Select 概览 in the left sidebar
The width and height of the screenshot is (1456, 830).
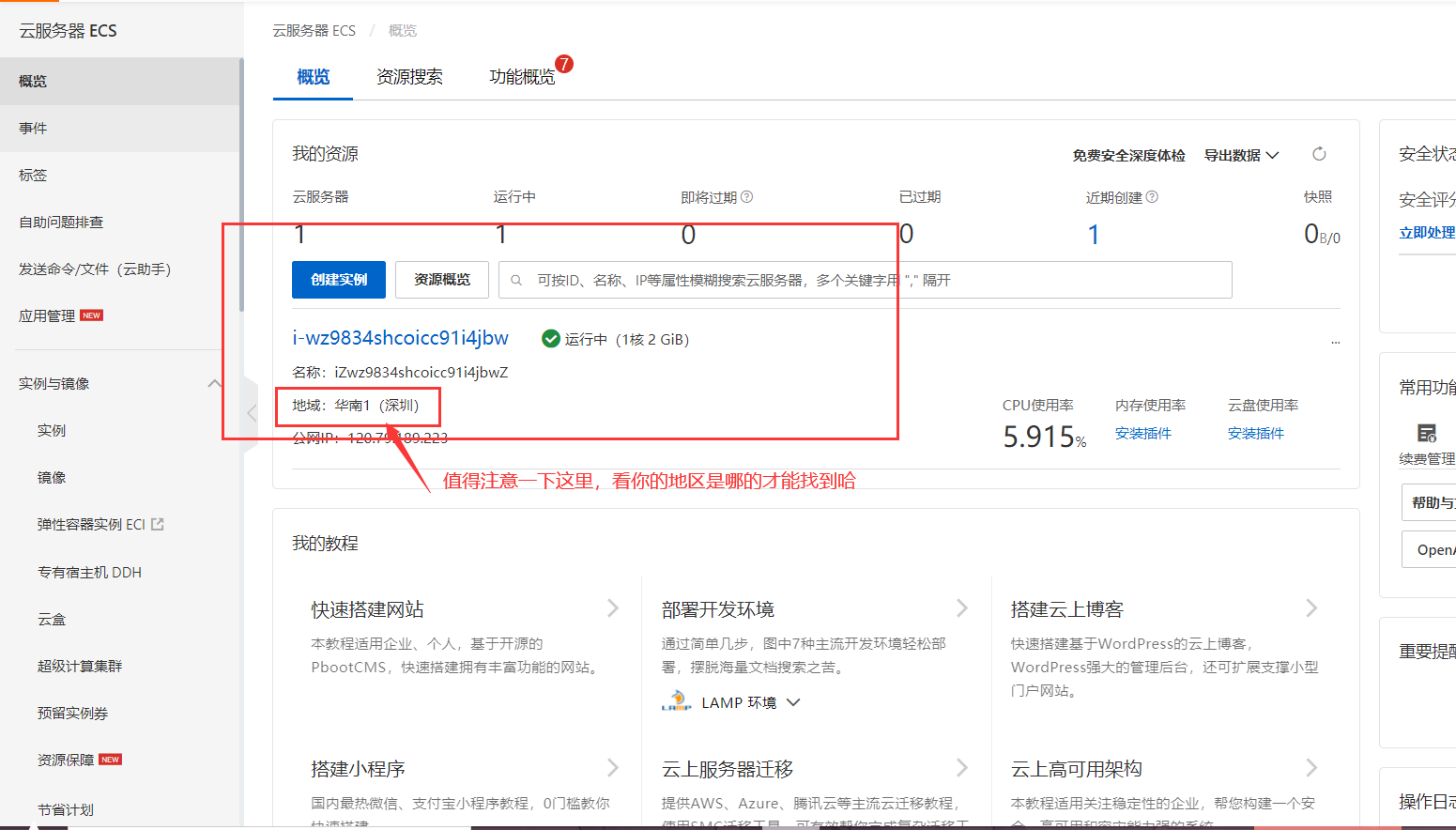[120, 82]
